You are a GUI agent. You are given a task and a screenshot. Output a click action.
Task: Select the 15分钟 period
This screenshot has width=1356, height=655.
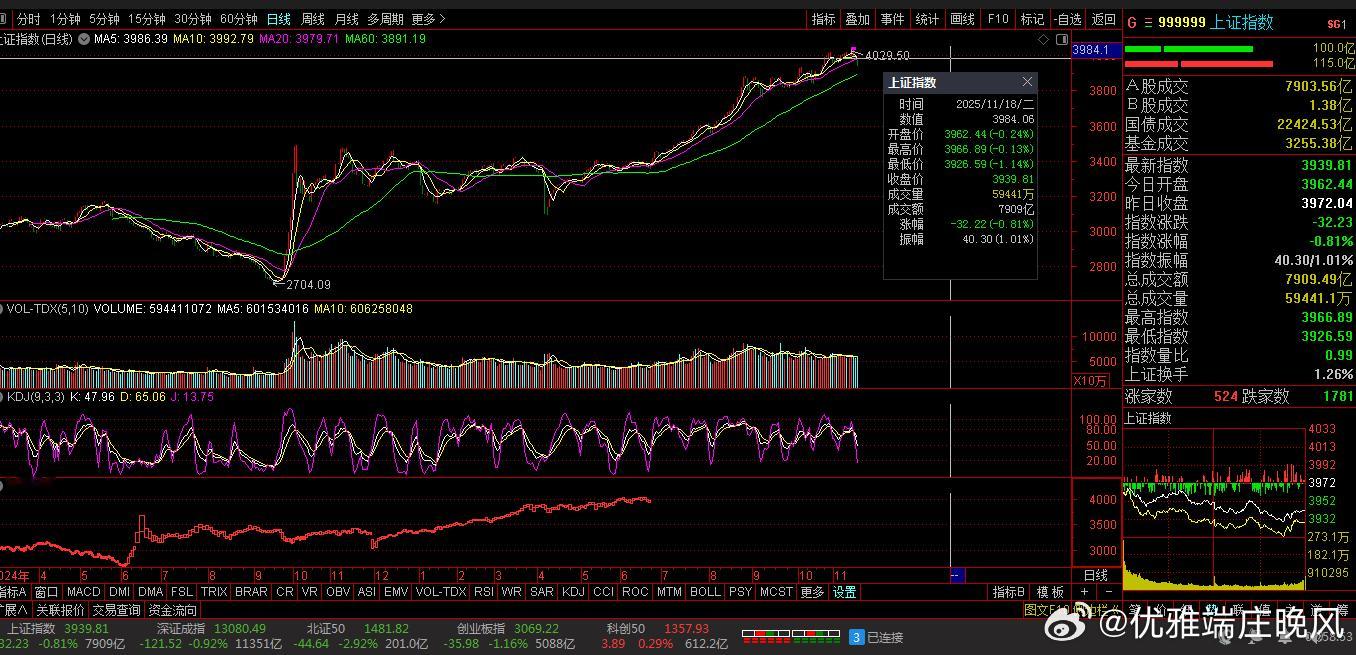(146, 19)
